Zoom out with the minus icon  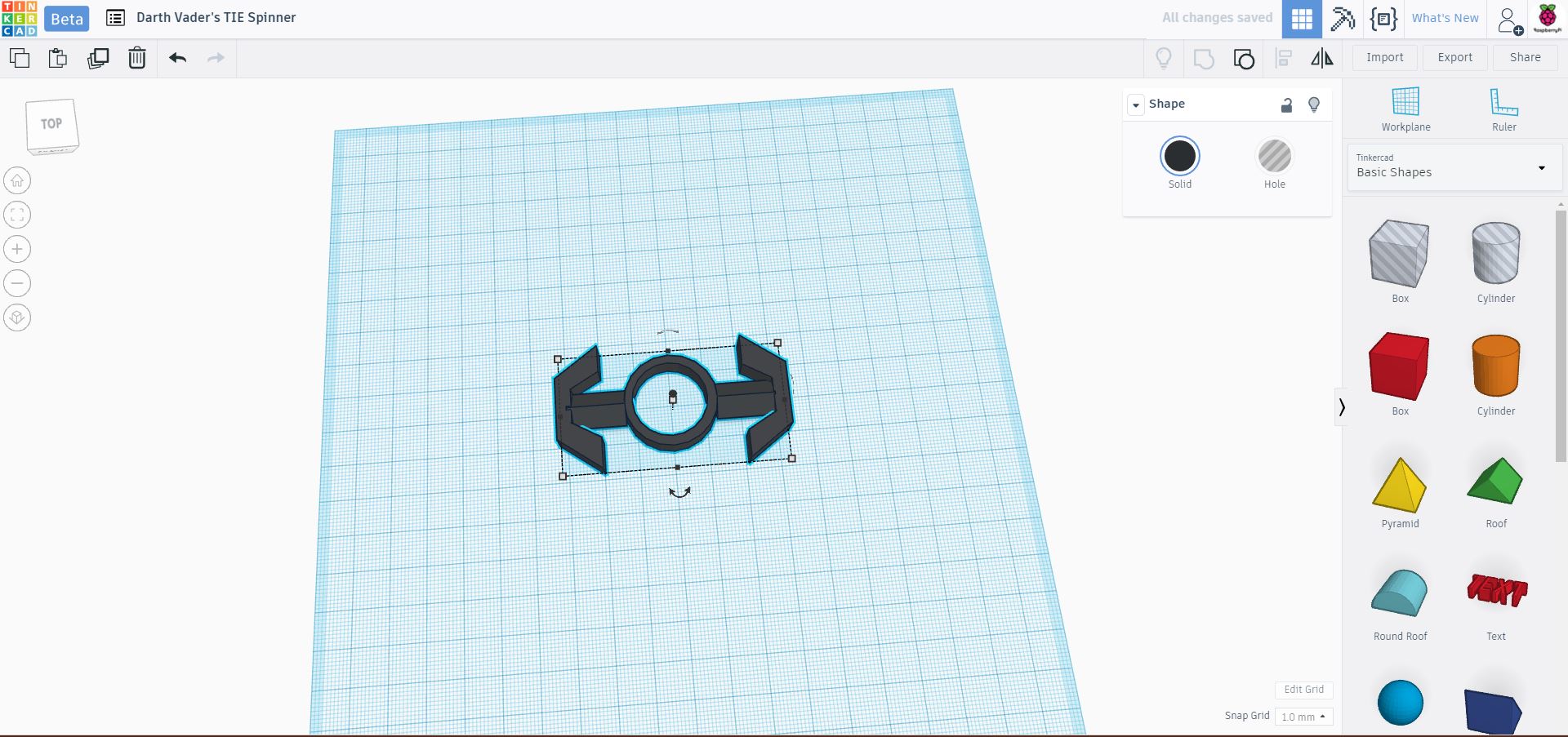pyautogui.click(x=17, y=283)
